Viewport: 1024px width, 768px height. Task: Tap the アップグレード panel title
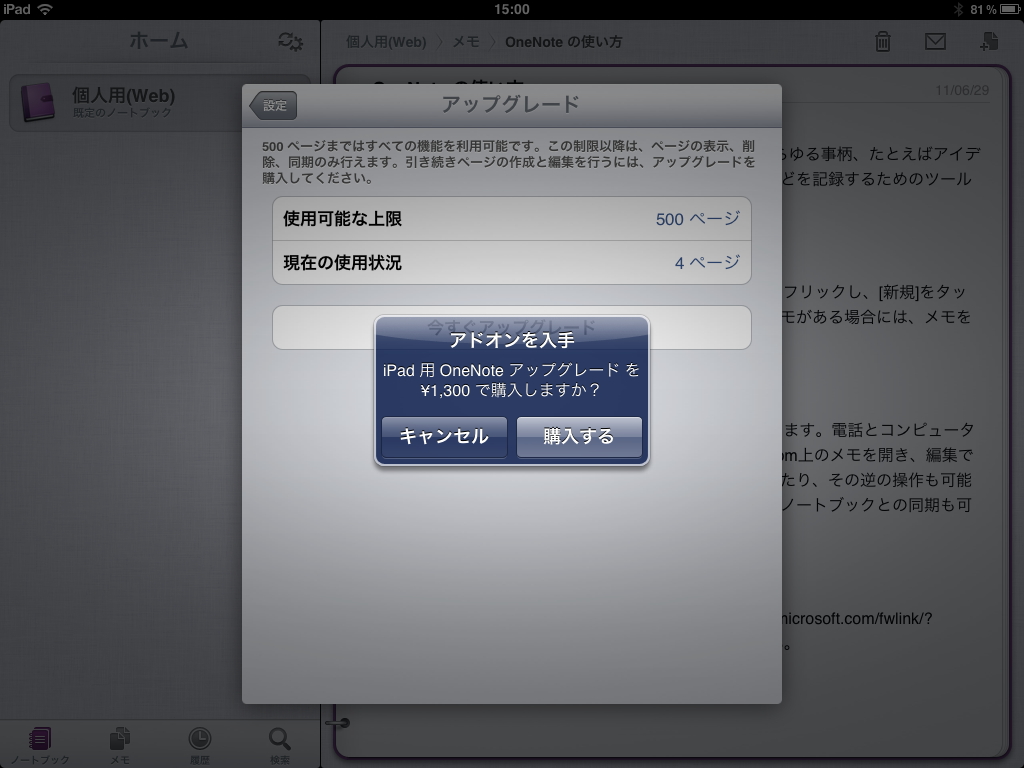pos(511,104)
